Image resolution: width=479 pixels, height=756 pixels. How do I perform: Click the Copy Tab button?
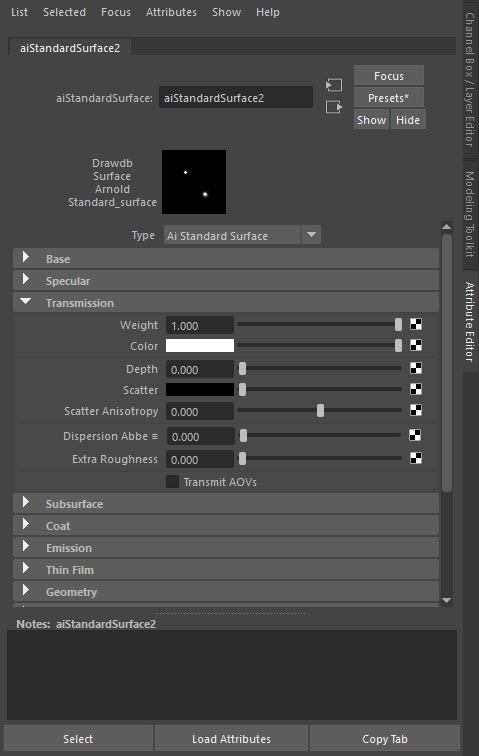(385, 739)
